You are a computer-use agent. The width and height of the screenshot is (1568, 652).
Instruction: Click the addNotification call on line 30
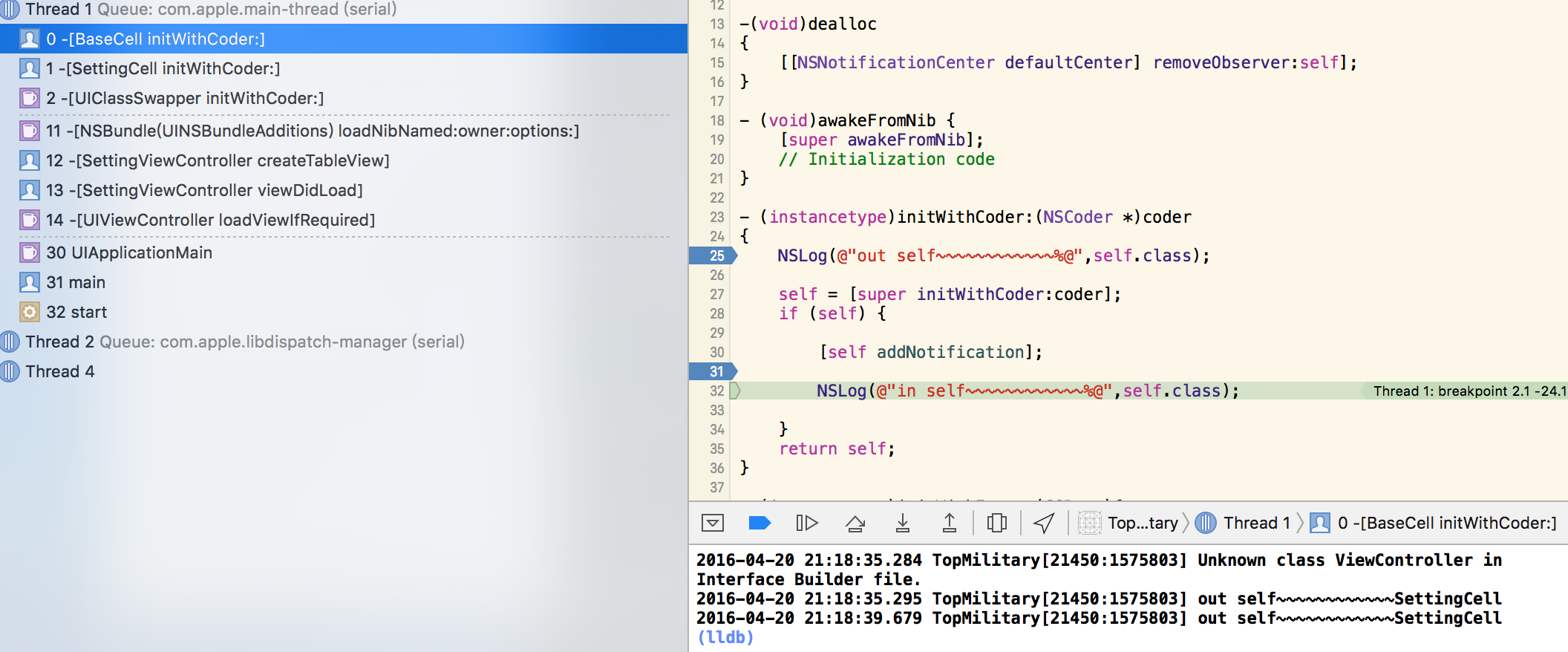(931, 352)
